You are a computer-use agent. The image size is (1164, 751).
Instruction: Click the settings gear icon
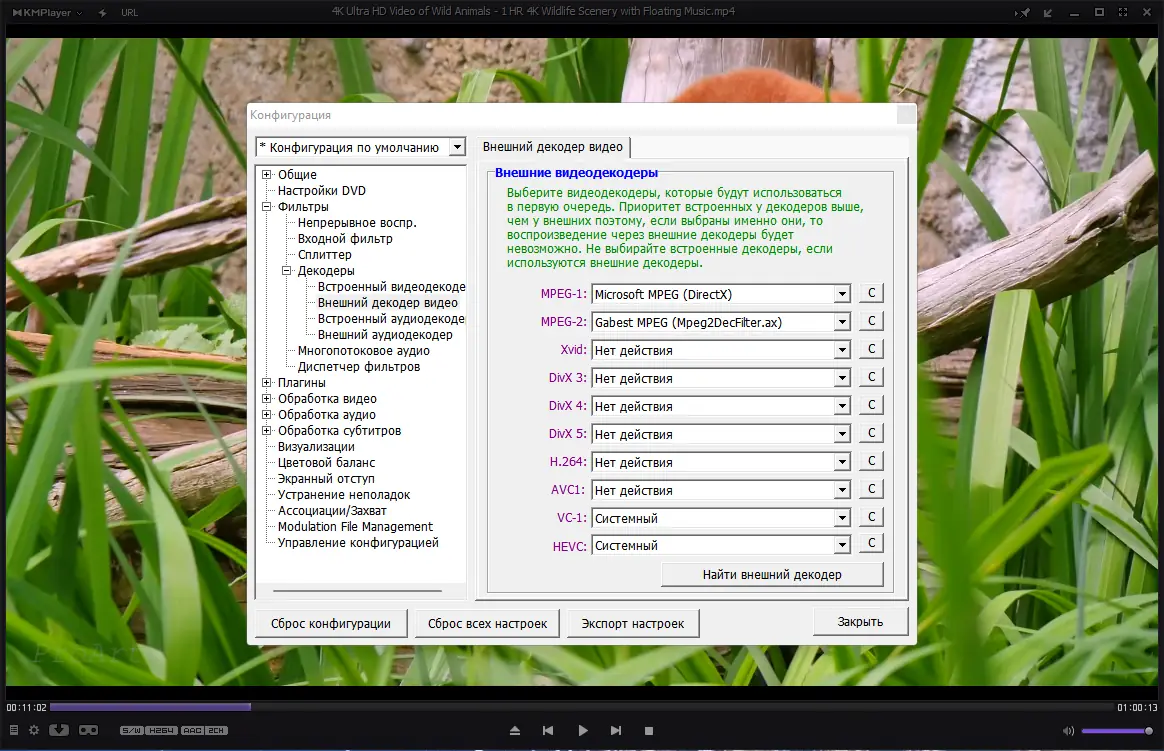(x=33, y=730)
